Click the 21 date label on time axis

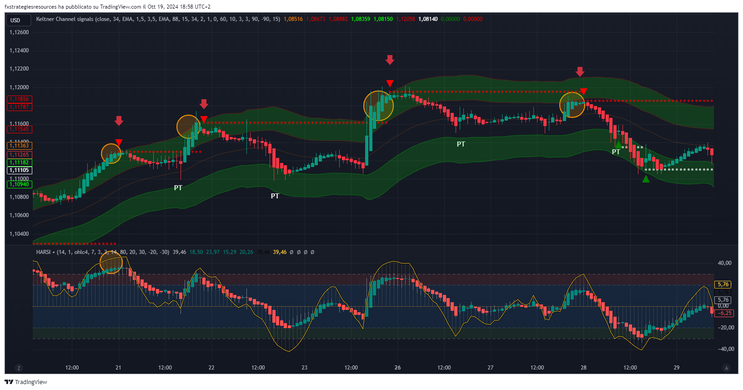[x=118, y=368]
